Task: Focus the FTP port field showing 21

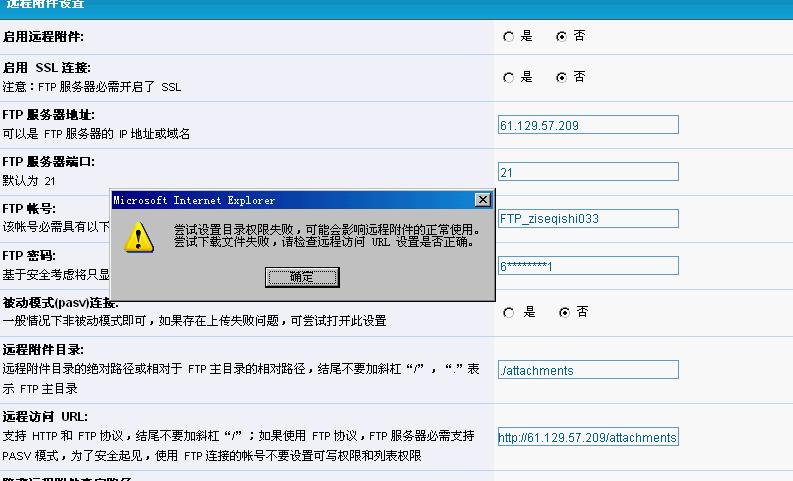Action: (x=588, y=172)
